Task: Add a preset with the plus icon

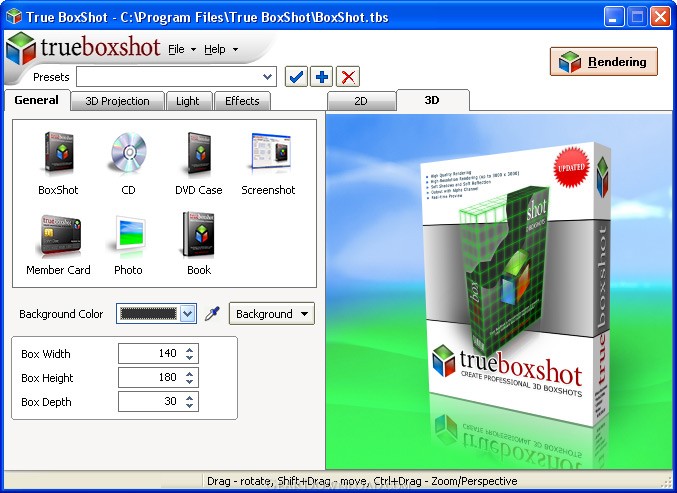Action: (x=322, y=77)
